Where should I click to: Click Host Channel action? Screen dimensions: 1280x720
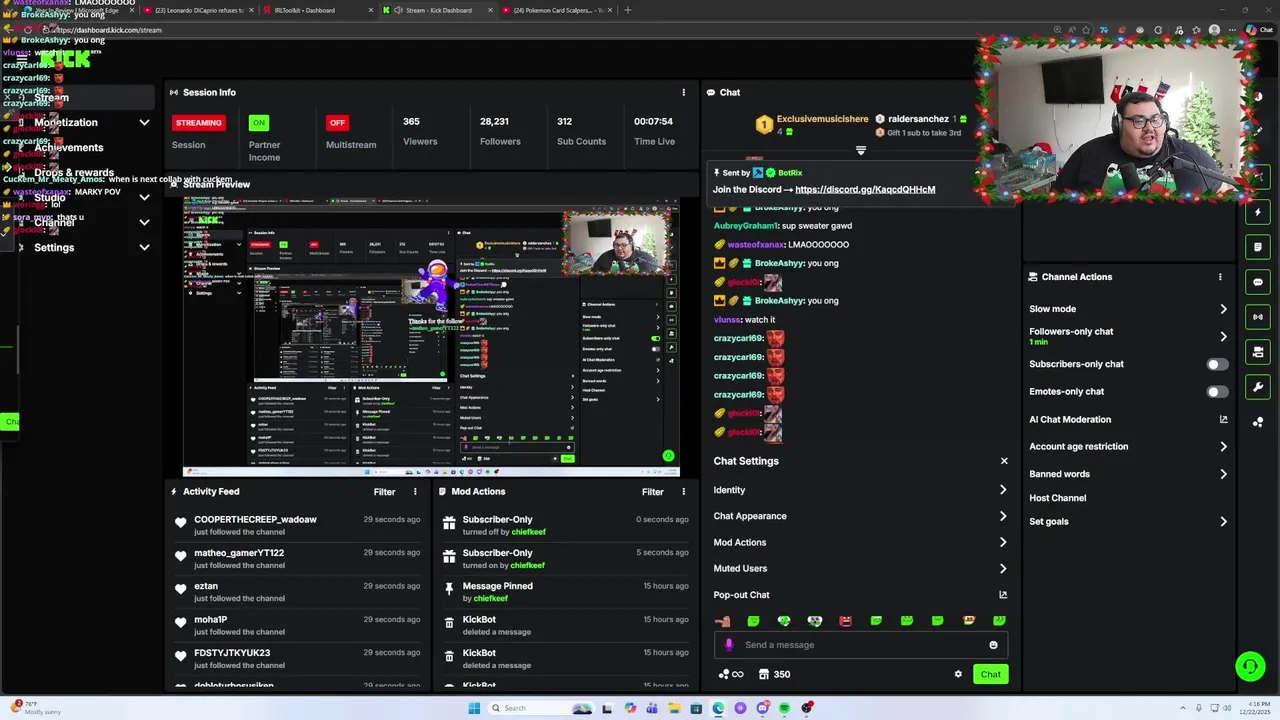click(x=1057, y=498)
